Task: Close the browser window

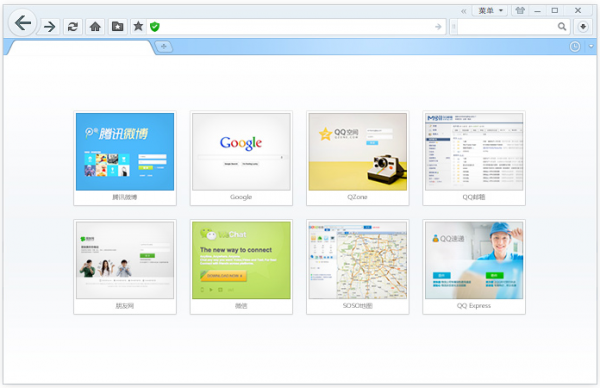Action: click(x=578, y=10)
